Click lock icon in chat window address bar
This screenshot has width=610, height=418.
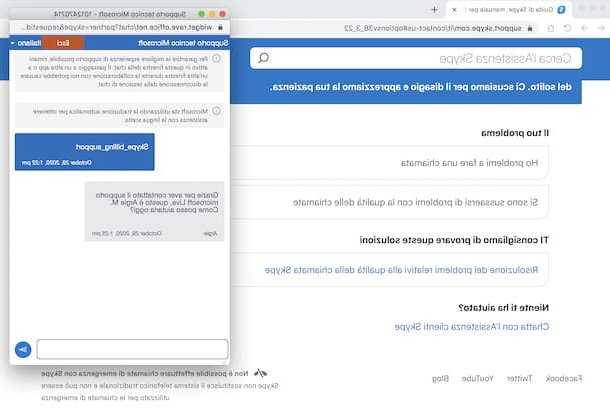tap(221, 27)
